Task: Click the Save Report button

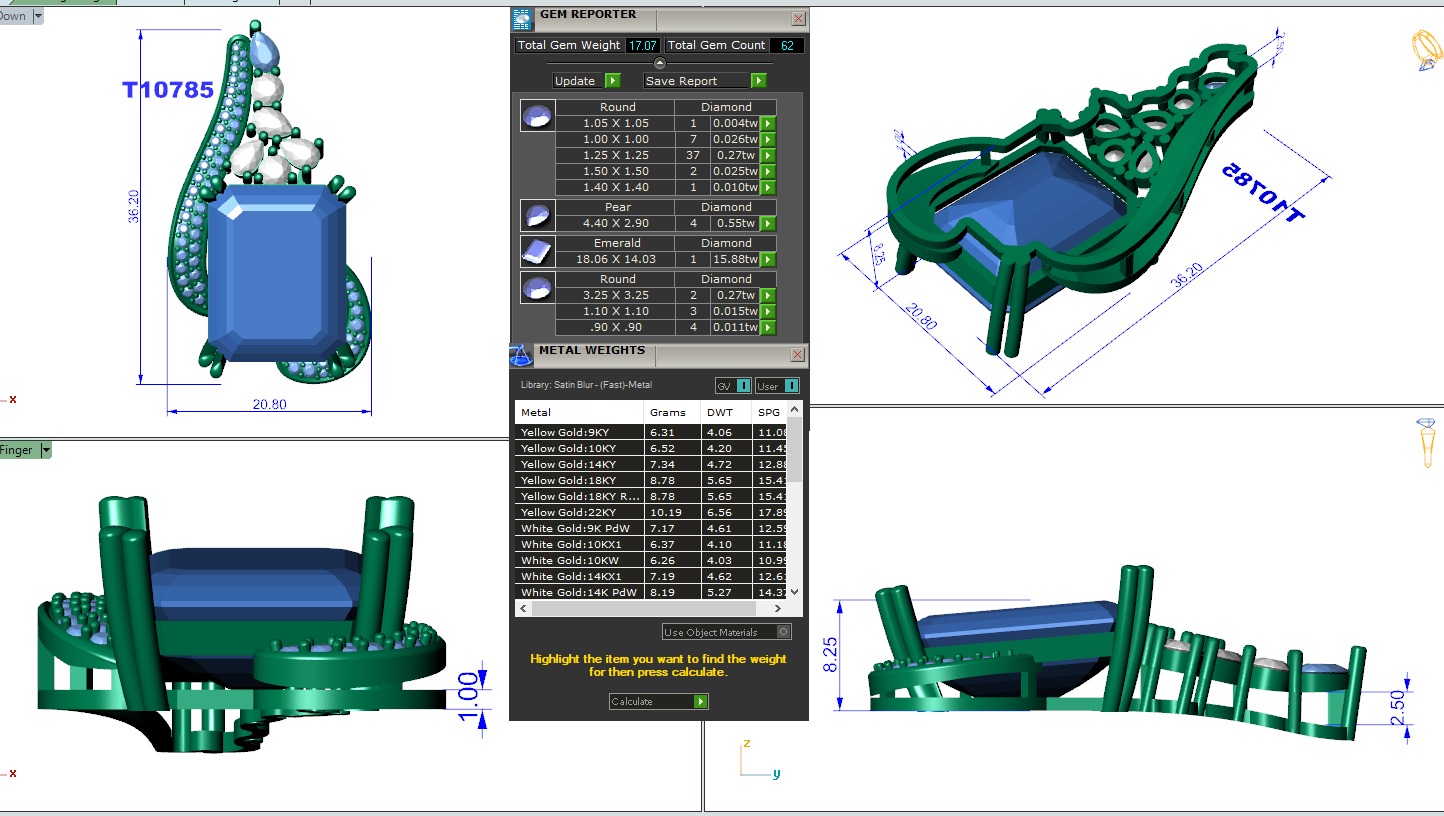Action: pos(705,81)
